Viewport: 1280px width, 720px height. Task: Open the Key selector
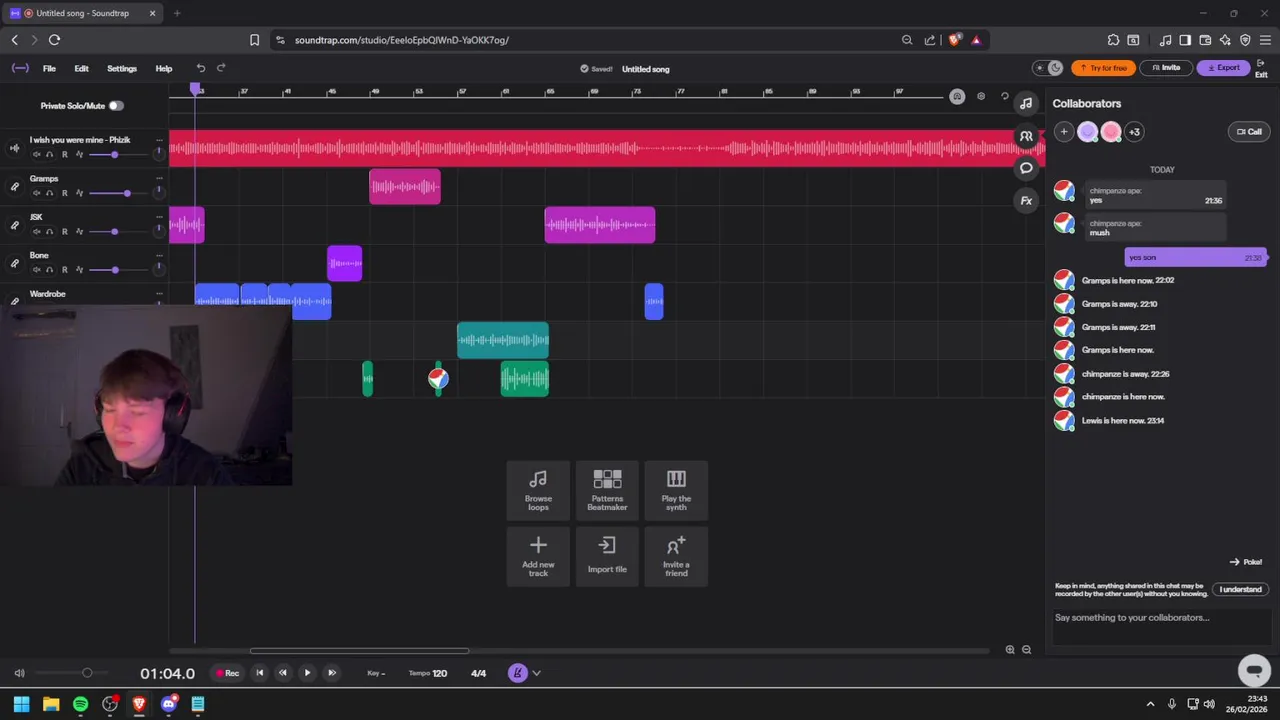coord(376,673)
